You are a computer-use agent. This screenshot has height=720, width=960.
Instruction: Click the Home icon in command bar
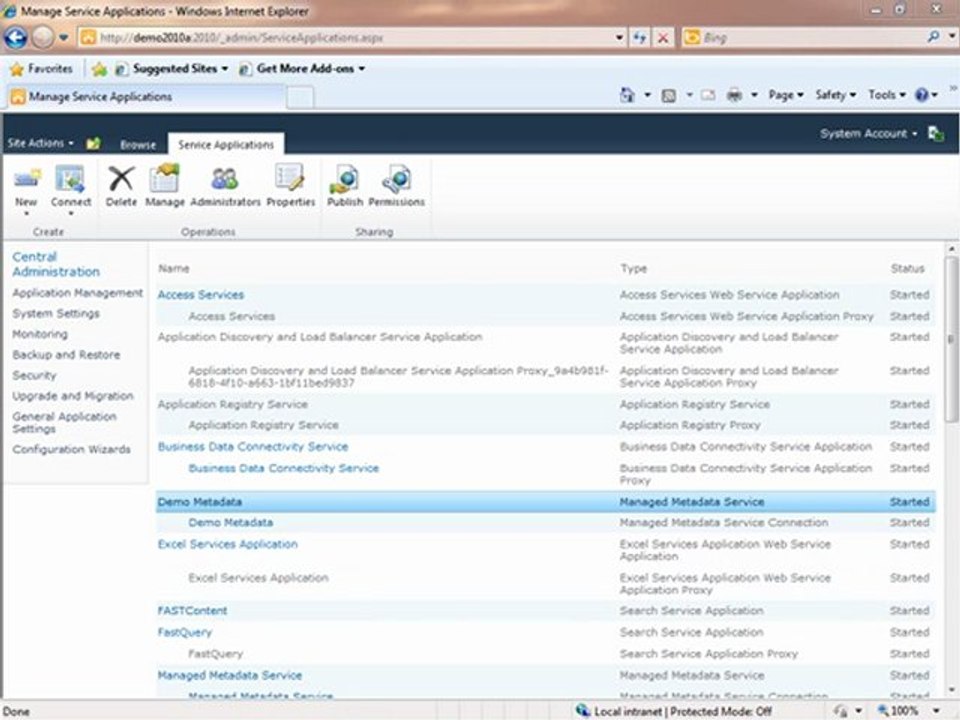click(627, 95)
